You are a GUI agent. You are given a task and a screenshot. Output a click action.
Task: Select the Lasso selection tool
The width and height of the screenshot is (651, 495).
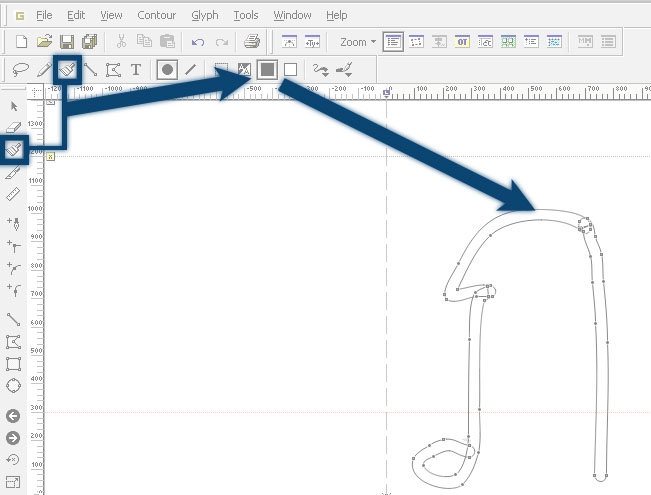click(20, 70)
